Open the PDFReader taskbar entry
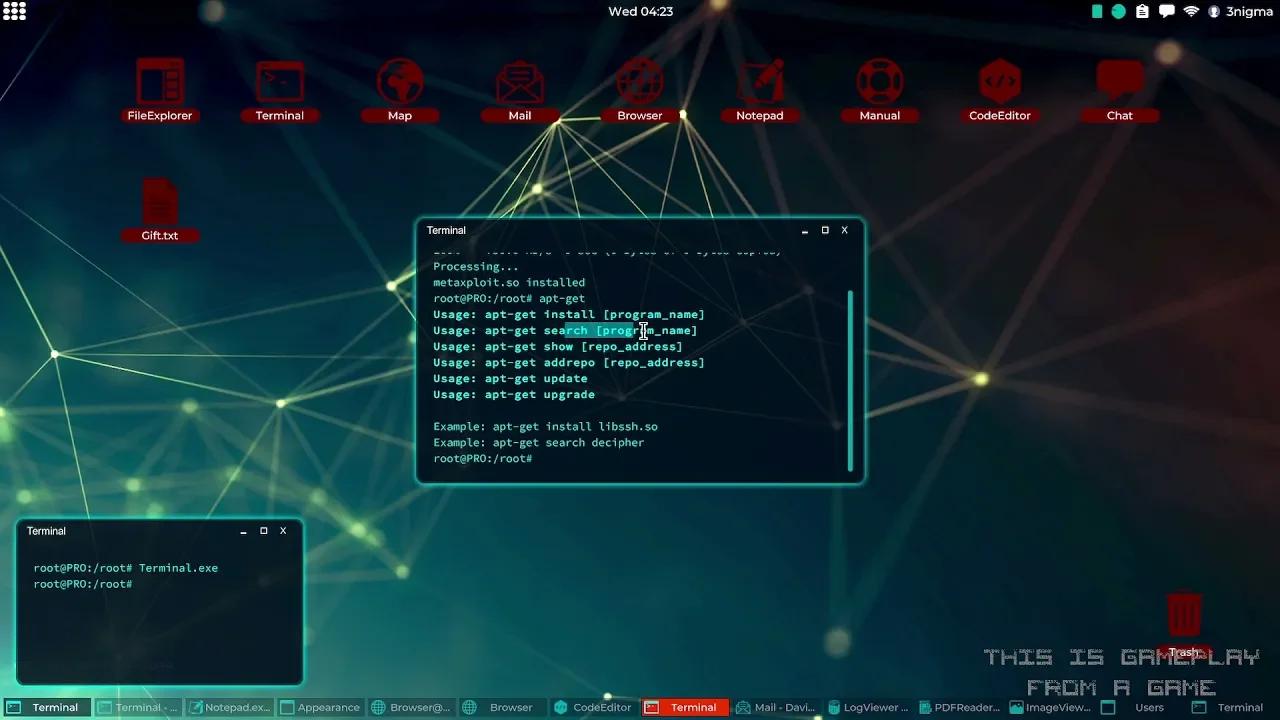 coord(960,707)
